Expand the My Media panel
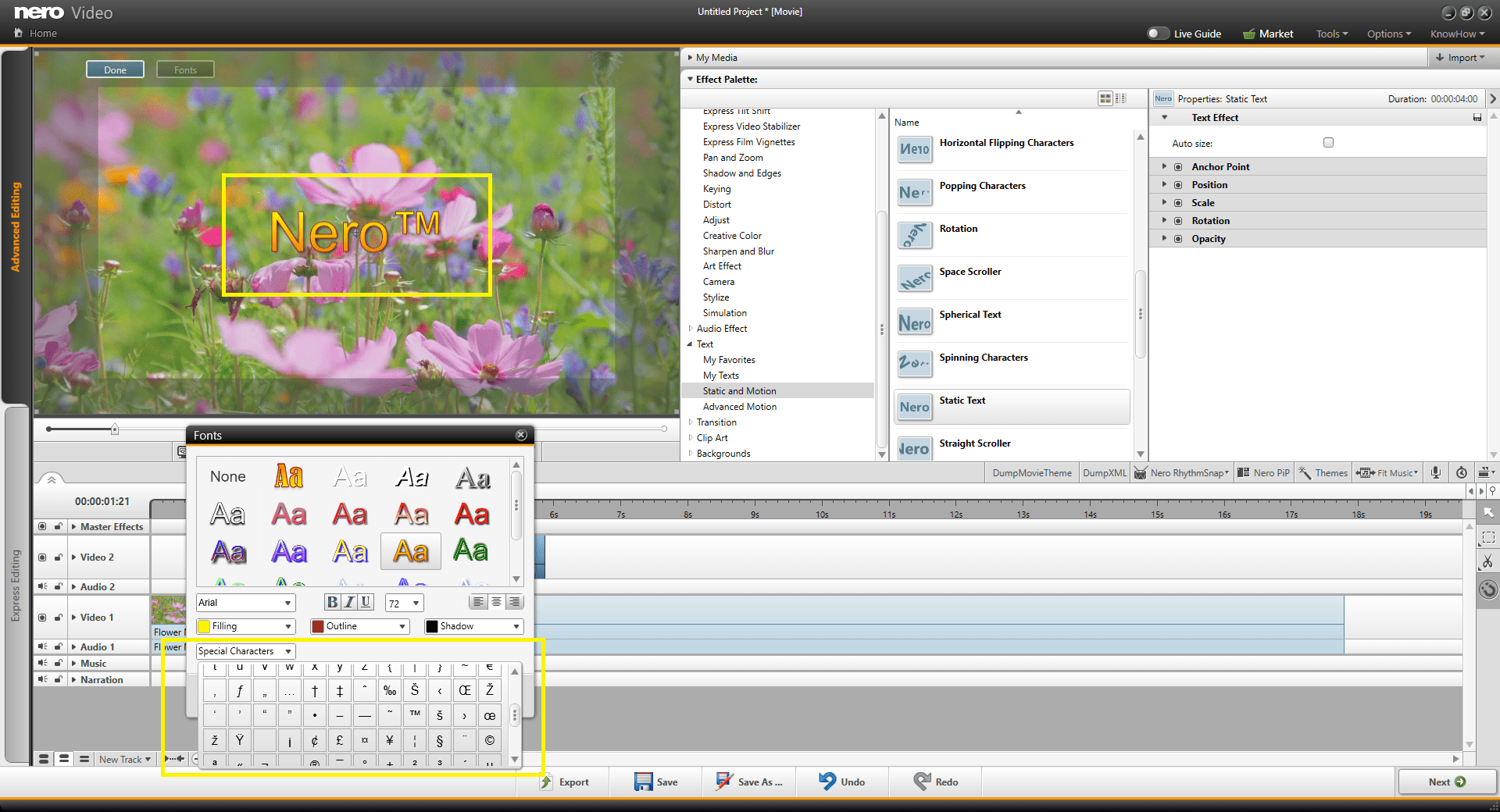Viewport: 1500px width, 812px height. [690, 58]
